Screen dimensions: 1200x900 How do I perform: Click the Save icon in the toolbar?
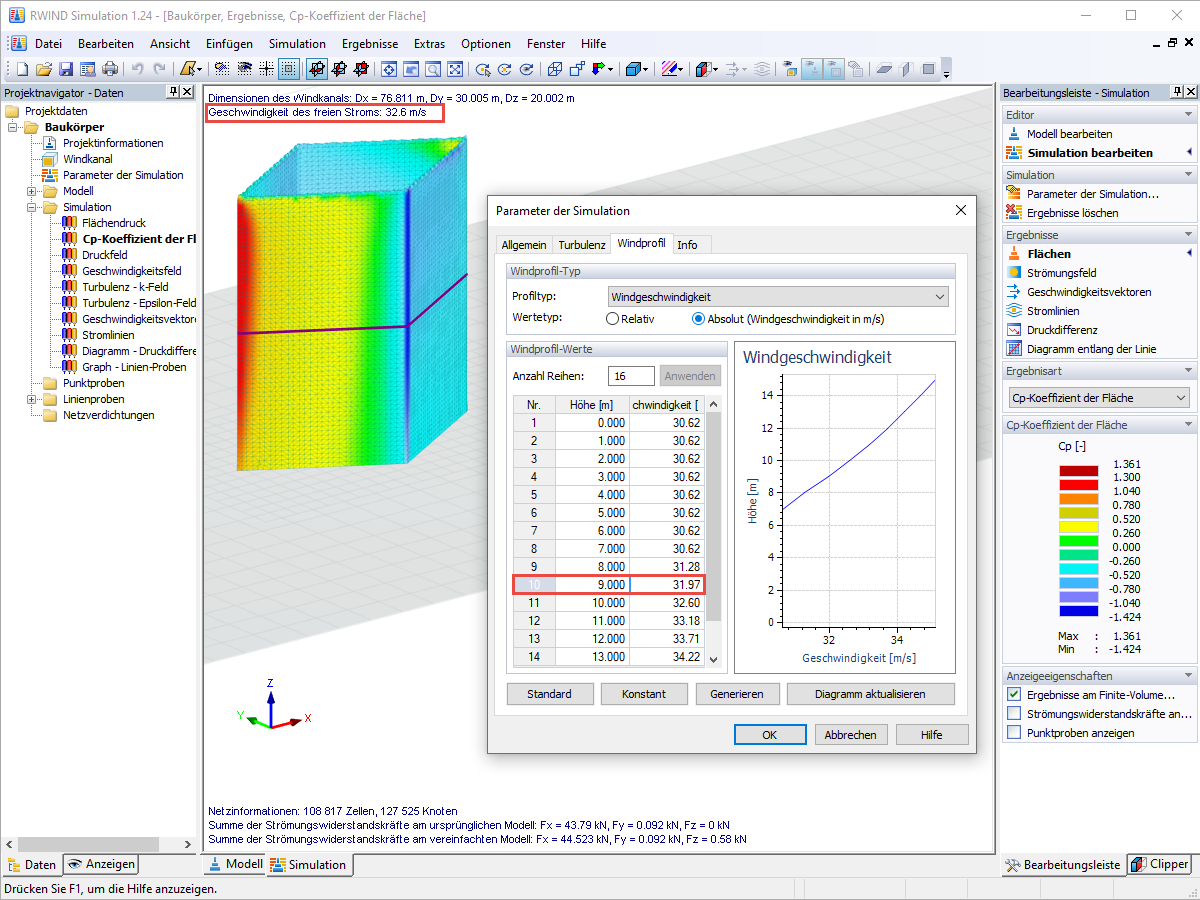(x=66, y=69)
